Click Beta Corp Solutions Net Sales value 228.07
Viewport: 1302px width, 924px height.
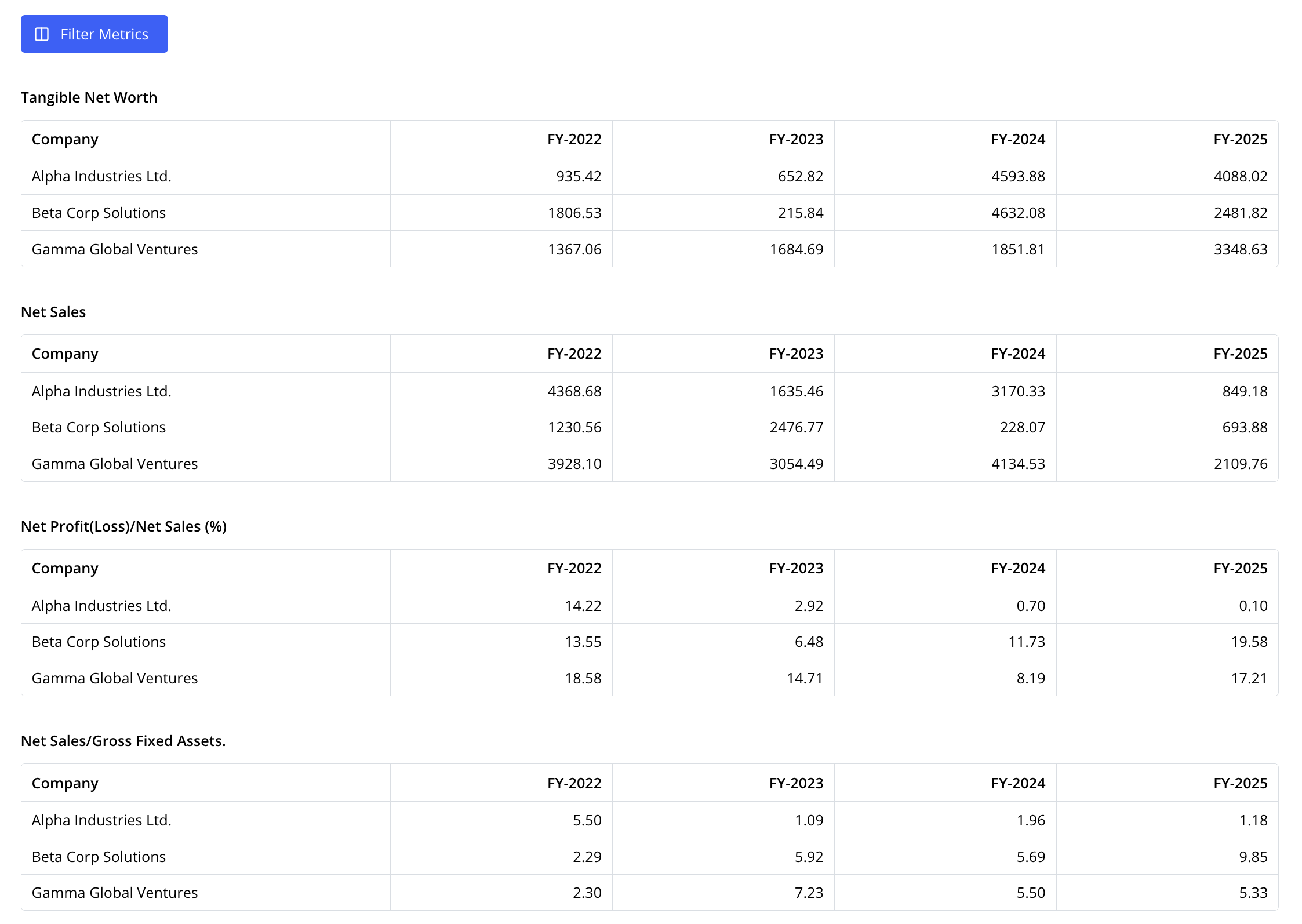[x=1023, y=427]
